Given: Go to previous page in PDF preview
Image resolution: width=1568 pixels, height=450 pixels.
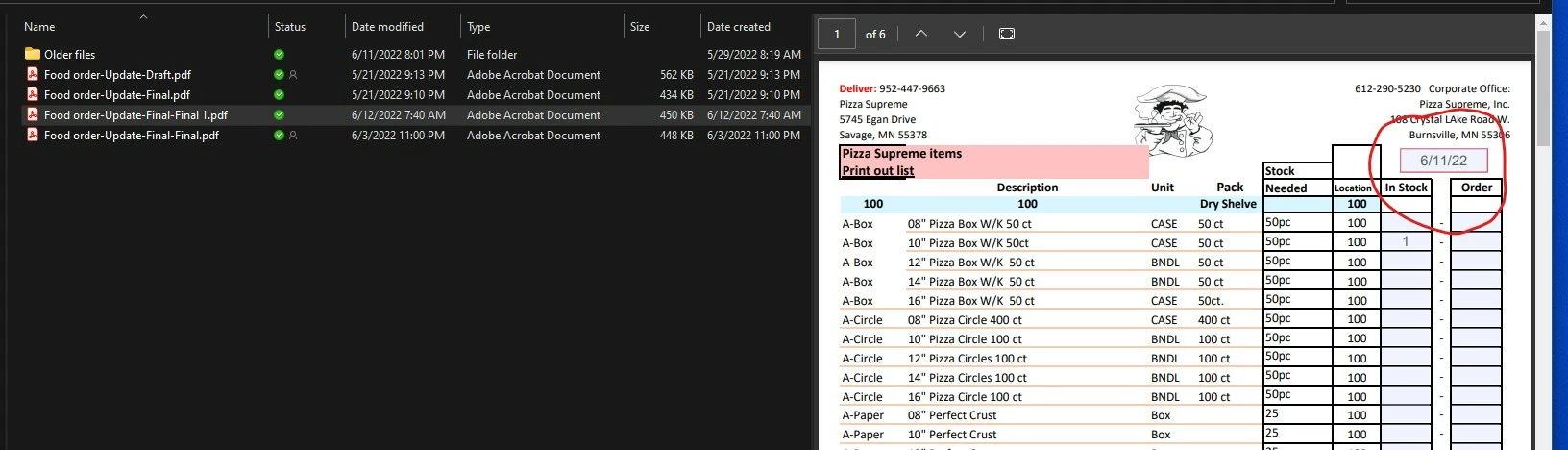Looking at the screenshot, I should coord(920,34).
